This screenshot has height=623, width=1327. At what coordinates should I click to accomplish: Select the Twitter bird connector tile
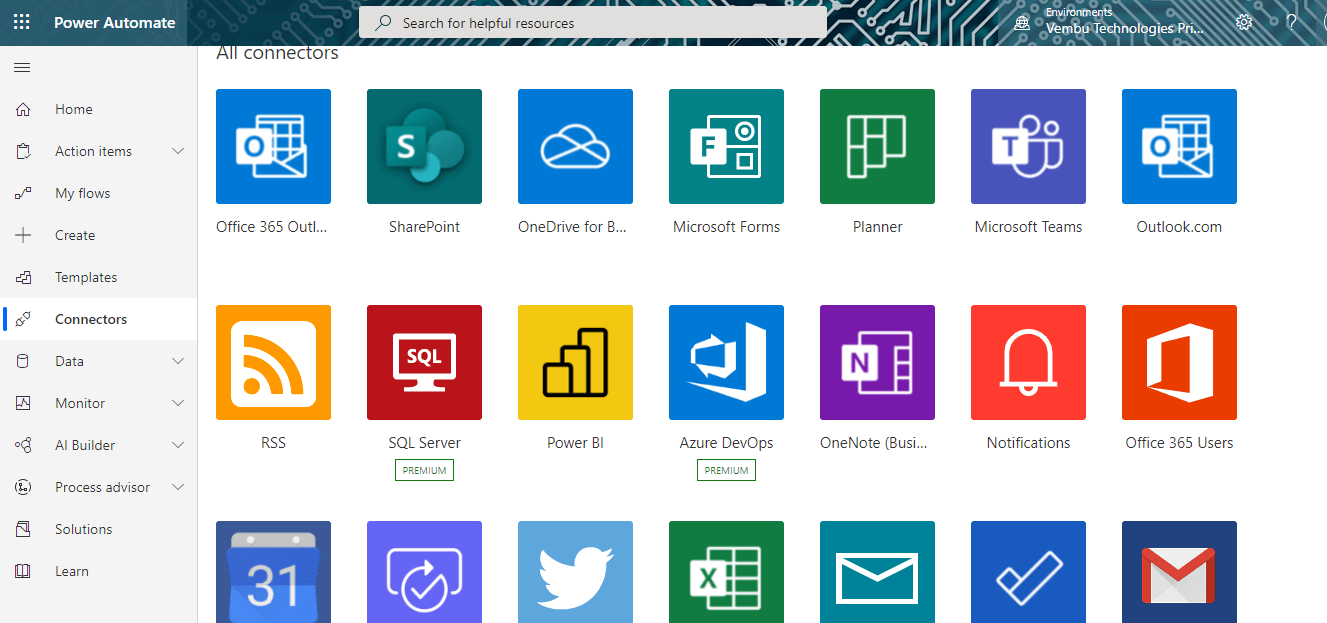point(575,572)
